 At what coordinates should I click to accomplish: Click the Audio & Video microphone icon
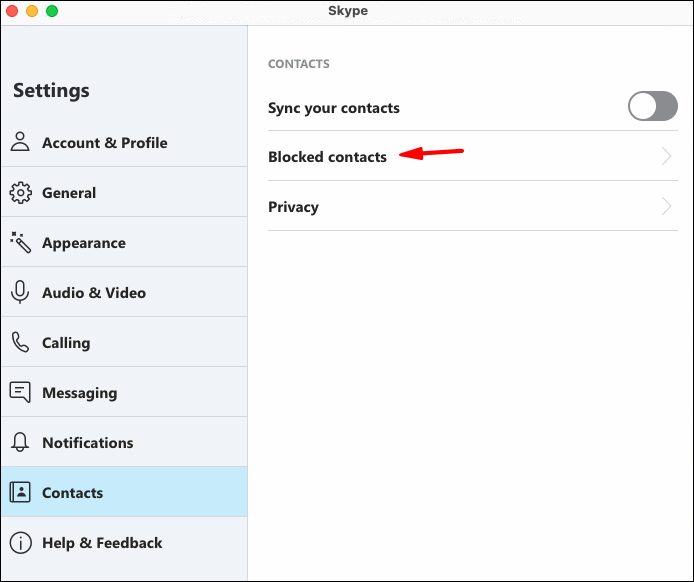[x=20, y=292]
